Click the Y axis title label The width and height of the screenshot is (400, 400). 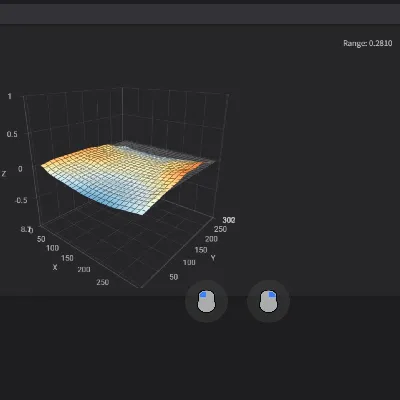[x=213, y=258]
